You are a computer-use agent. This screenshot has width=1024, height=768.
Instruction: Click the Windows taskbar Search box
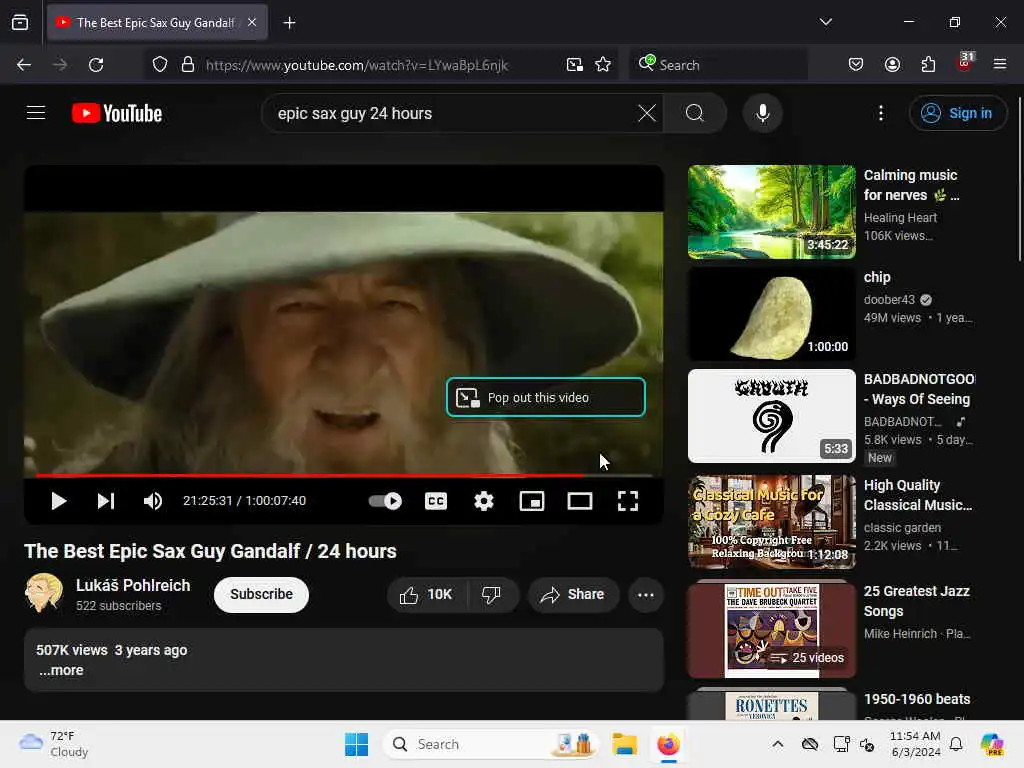point(491,744)
